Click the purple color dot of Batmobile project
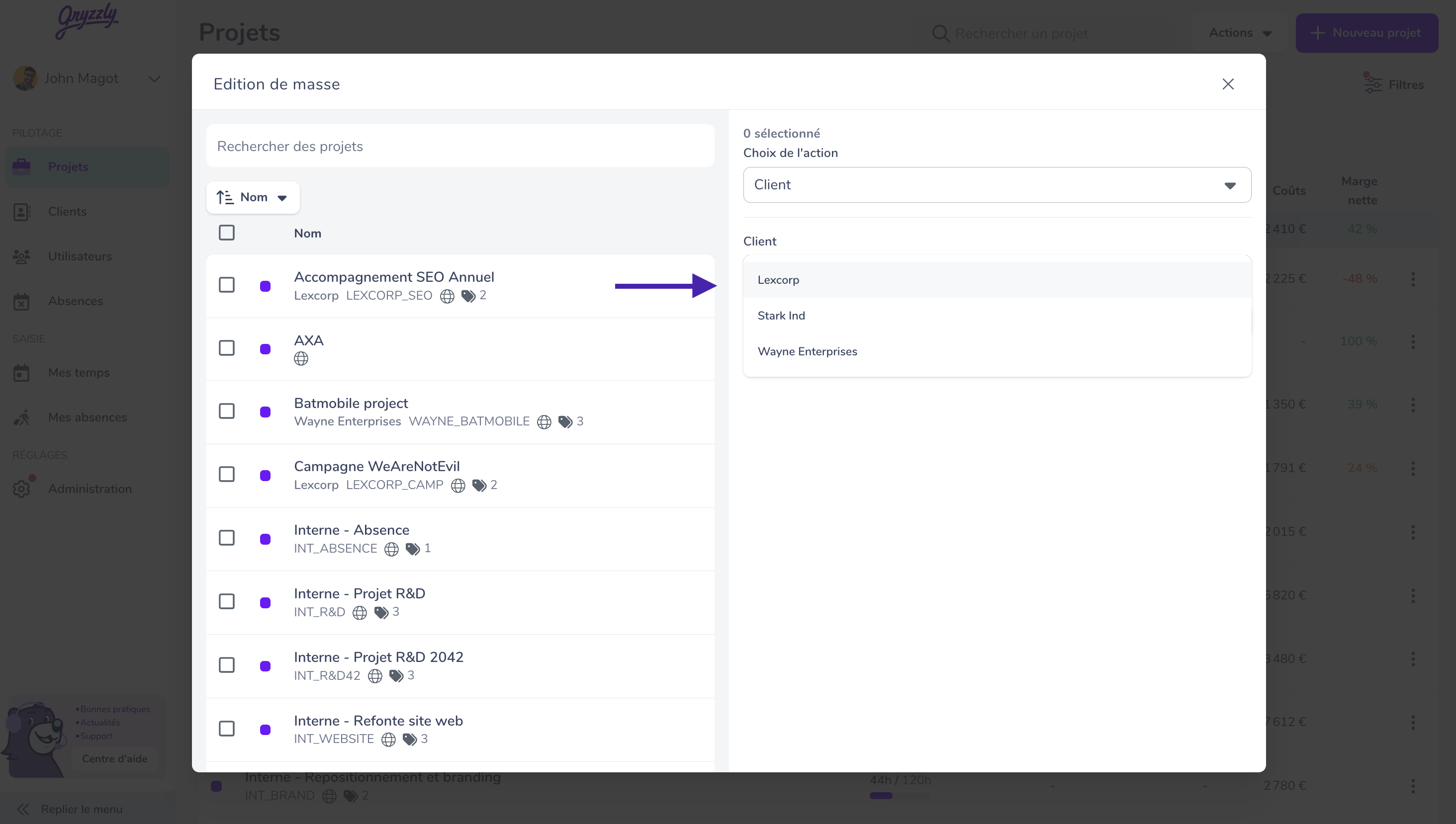 coord(265,412)
